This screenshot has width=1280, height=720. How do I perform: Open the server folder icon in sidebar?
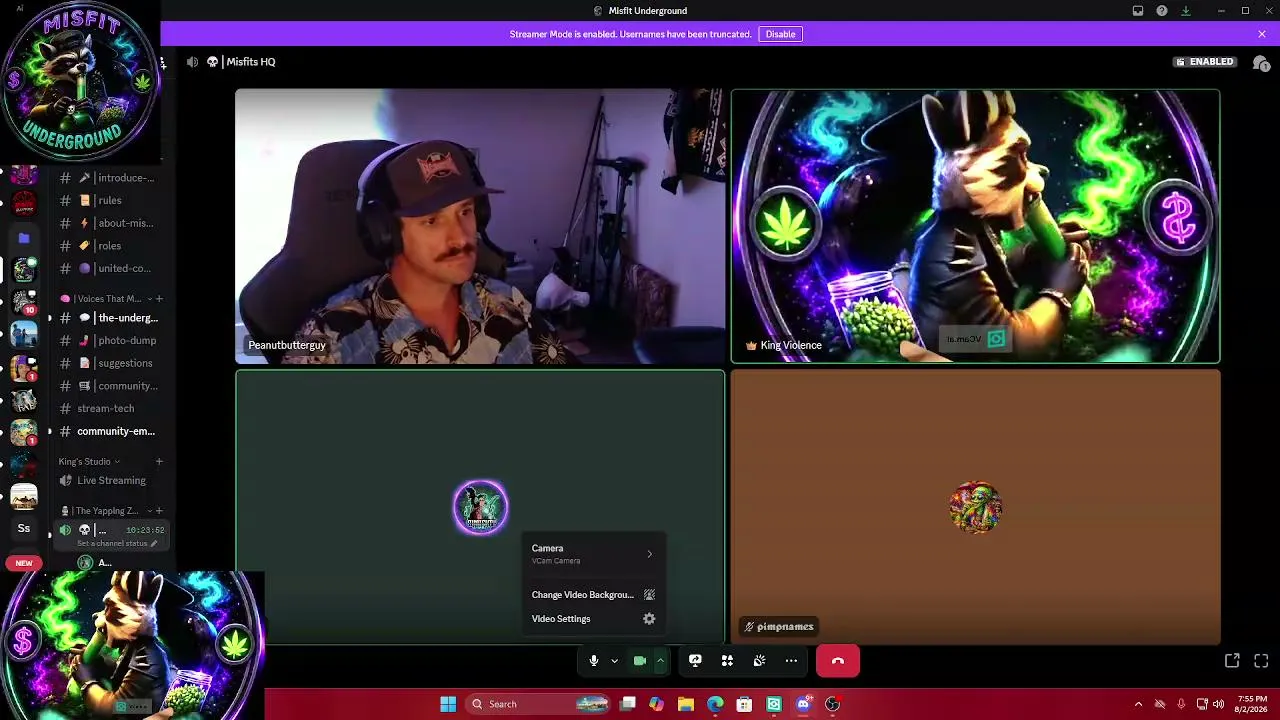coord(24,238)
